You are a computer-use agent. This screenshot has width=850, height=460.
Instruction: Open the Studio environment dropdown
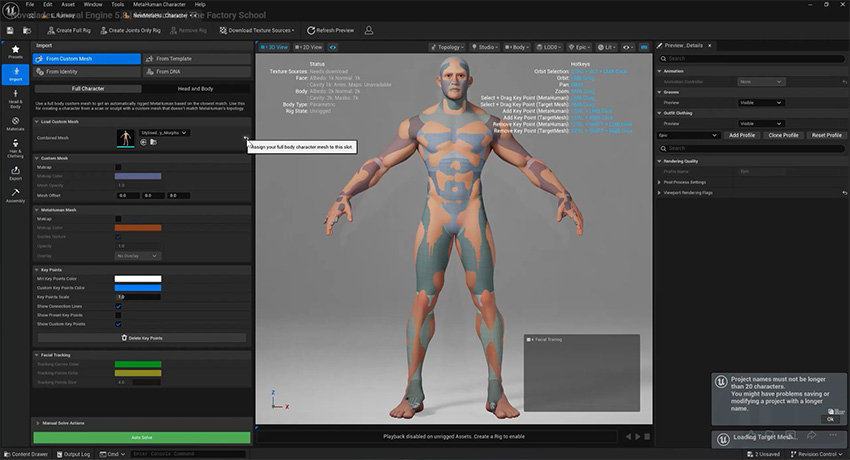point(485,47)
